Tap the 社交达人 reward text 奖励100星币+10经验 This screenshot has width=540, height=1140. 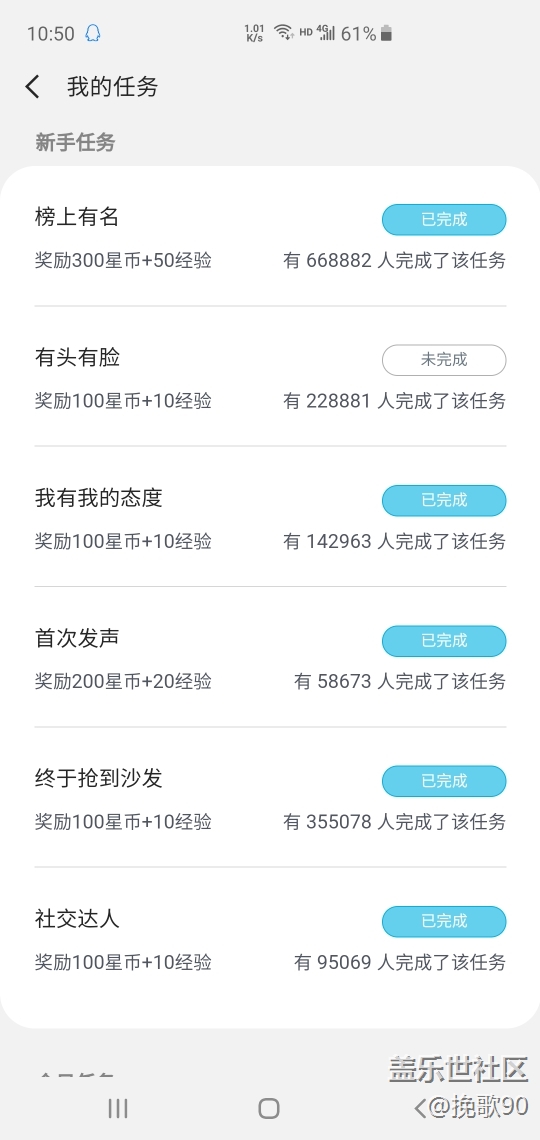click(124, 963)
